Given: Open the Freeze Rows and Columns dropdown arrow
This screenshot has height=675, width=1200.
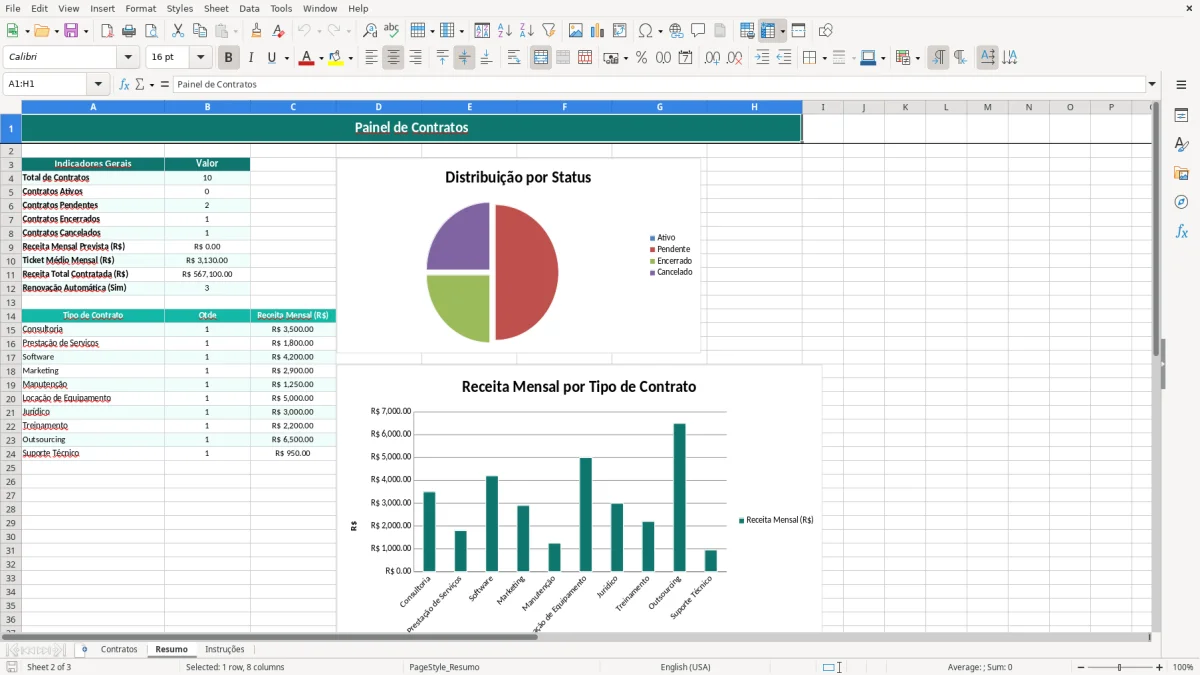Looking at the screenshot, I should coord(783,31).
